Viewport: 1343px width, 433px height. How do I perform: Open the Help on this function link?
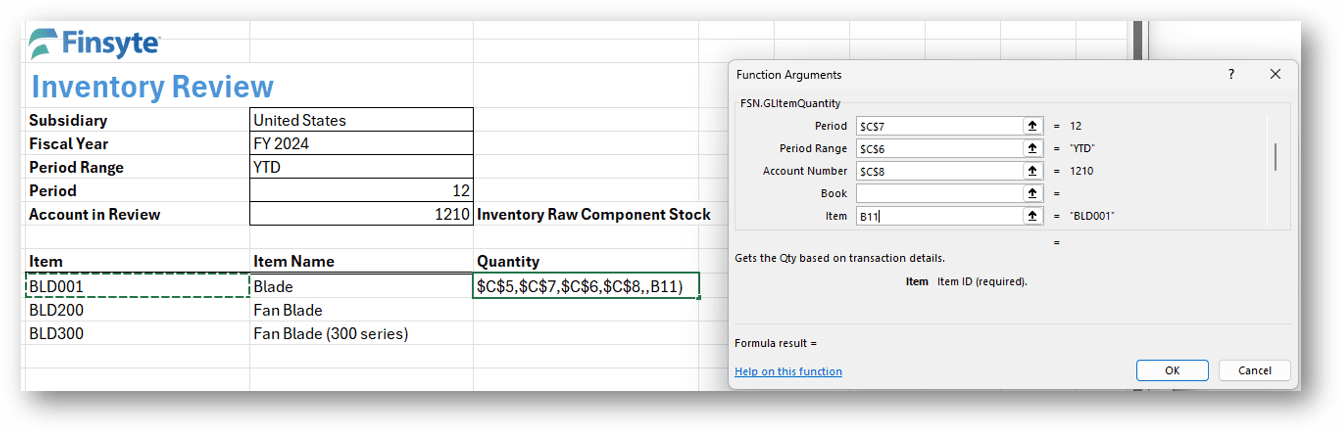788,371
